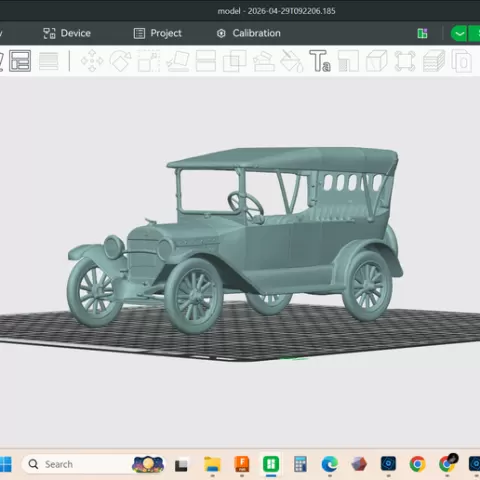480x480 pixels.
Task: Open the Cut tool
Action: [206, 61]
